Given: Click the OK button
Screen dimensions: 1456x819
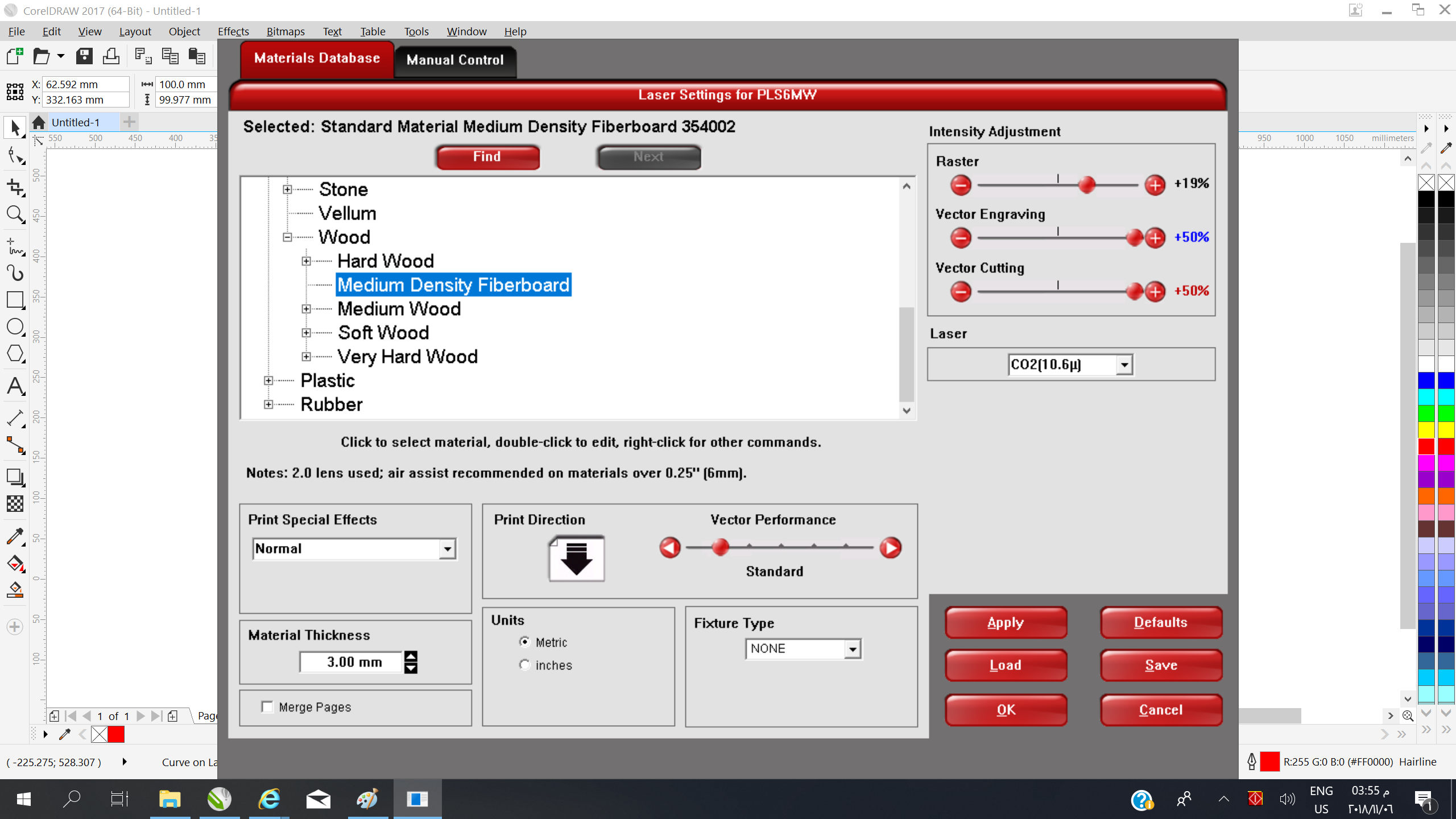Looking at the screenshot, I should pos(1006,710).
